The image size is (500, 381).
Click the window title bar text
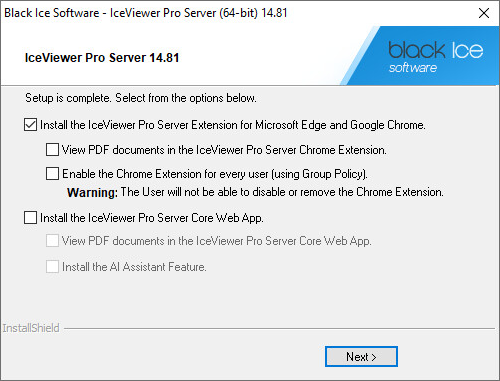(x=146, y=13)
